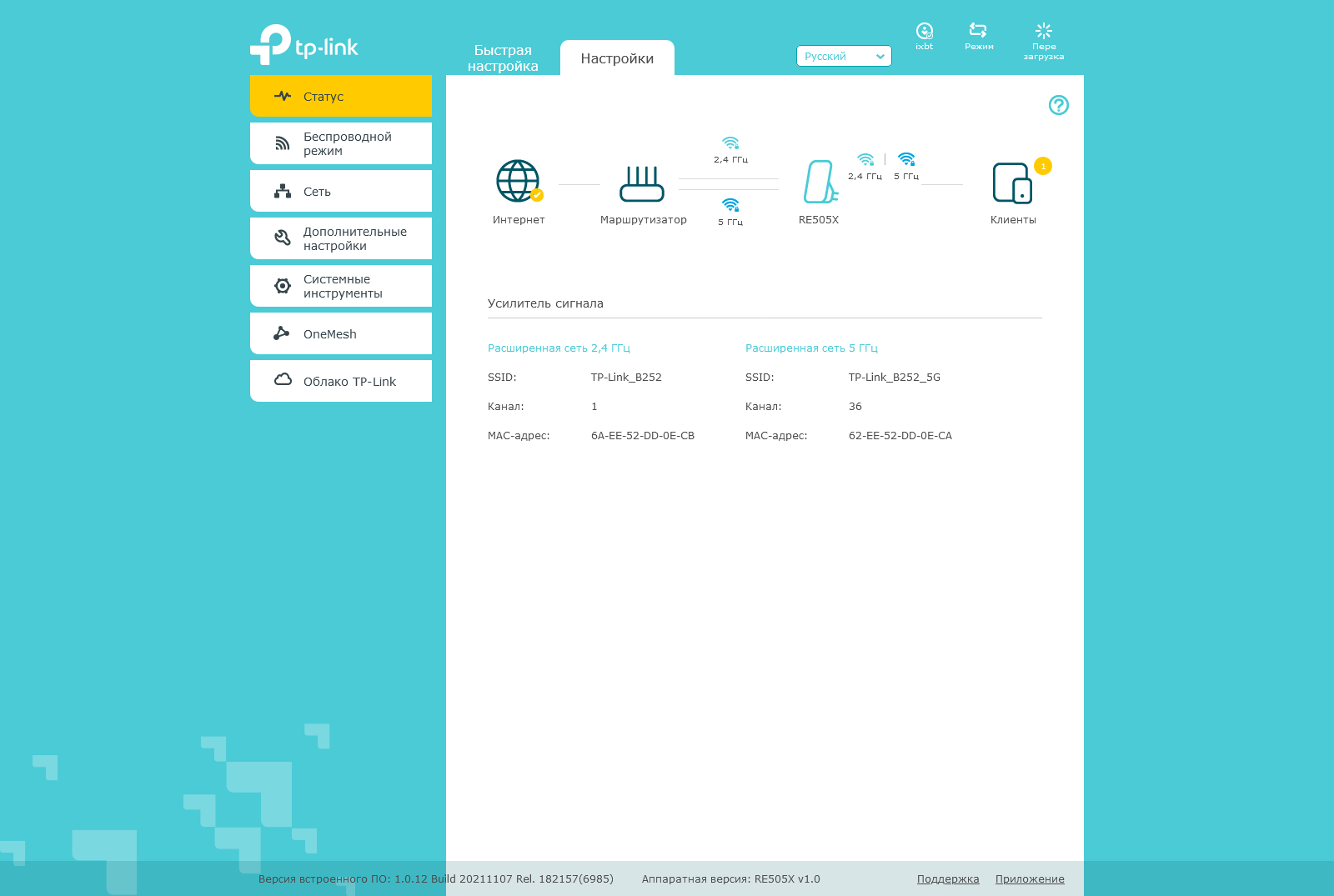Open Системные инструменты menu item
This screenshot has height=896, width=1334.
pyautogui.click(x=341, y=286)
